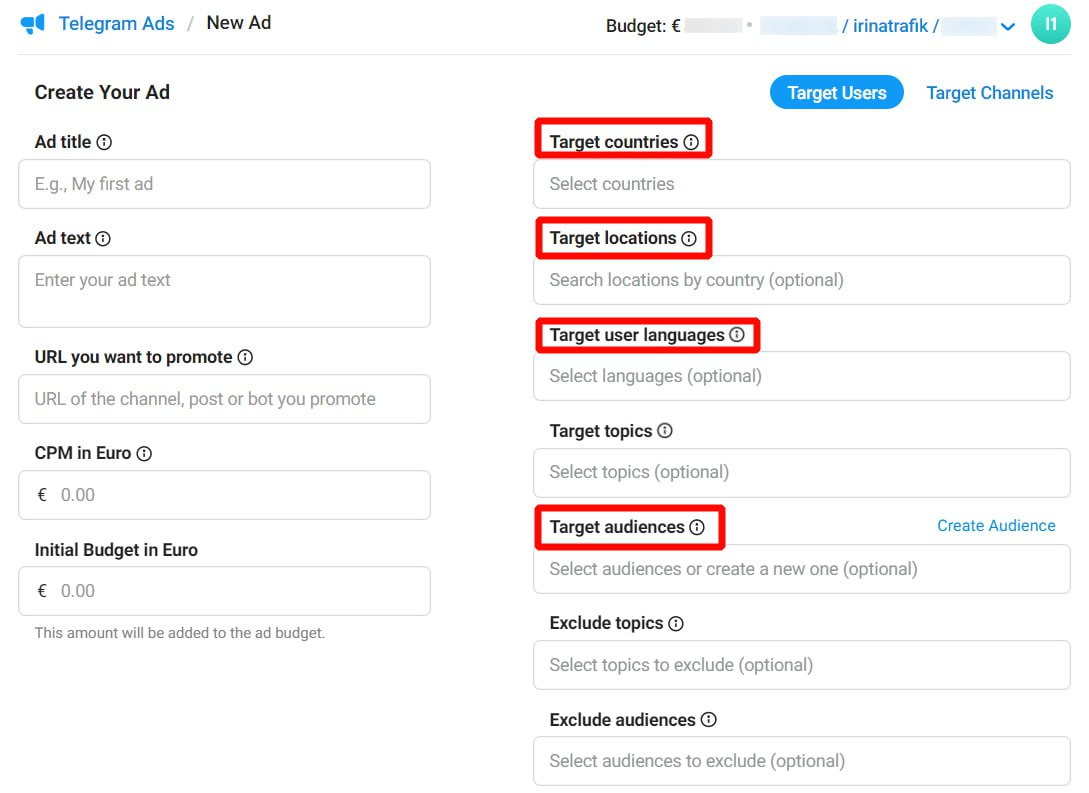Open the Select languages dropdown
This screenshot has width=1089, height=793.
point(801,376)
